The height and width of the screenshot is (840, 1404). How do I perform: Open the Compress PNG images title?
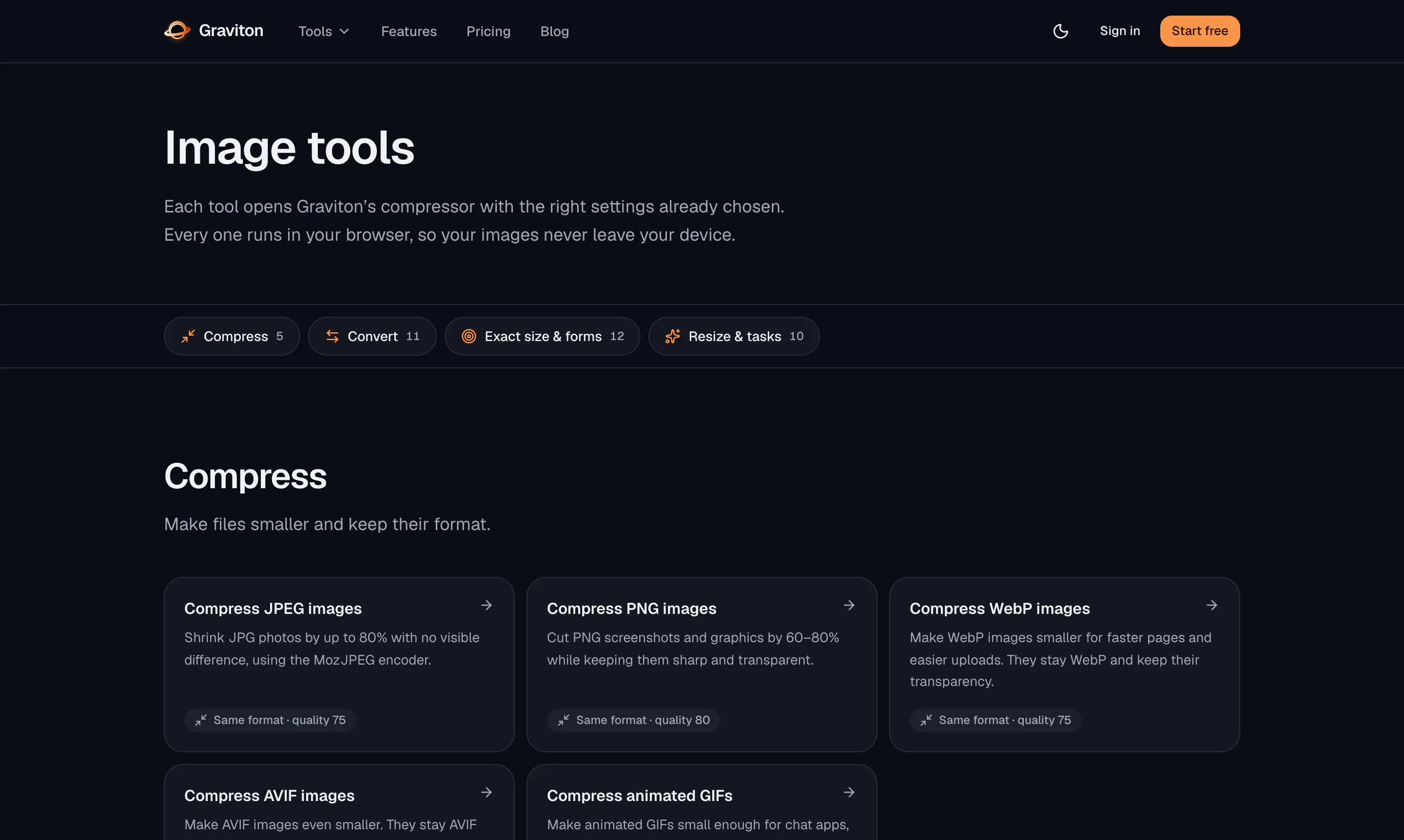click(631, 609)
